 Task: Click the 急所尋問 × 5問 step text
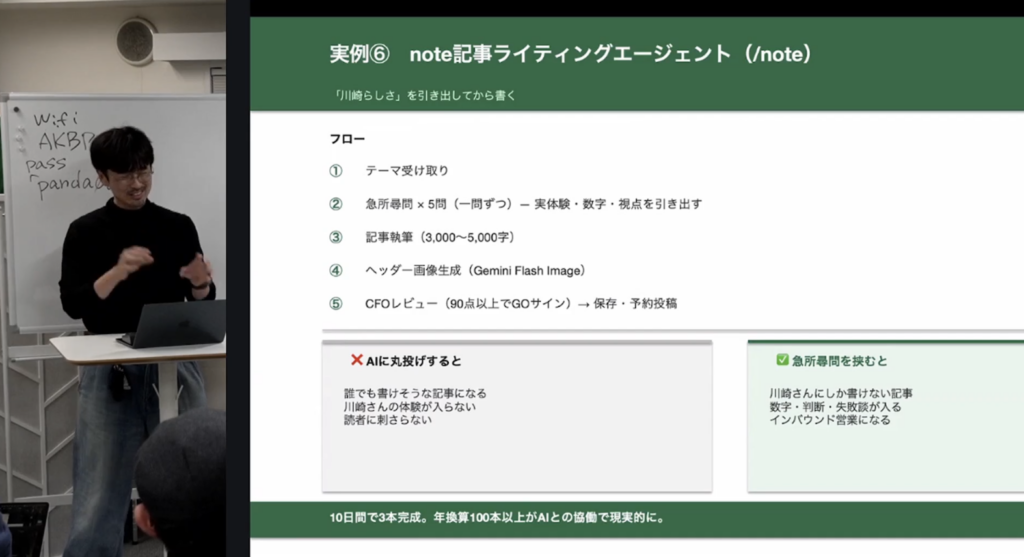tap(533, 204)
